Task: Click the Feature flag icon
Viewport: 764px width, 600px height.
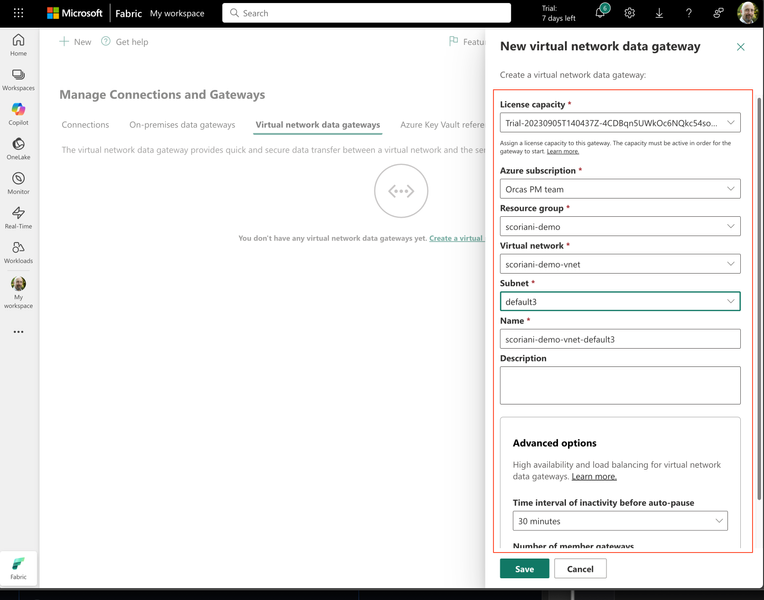Action: (454, 41)
